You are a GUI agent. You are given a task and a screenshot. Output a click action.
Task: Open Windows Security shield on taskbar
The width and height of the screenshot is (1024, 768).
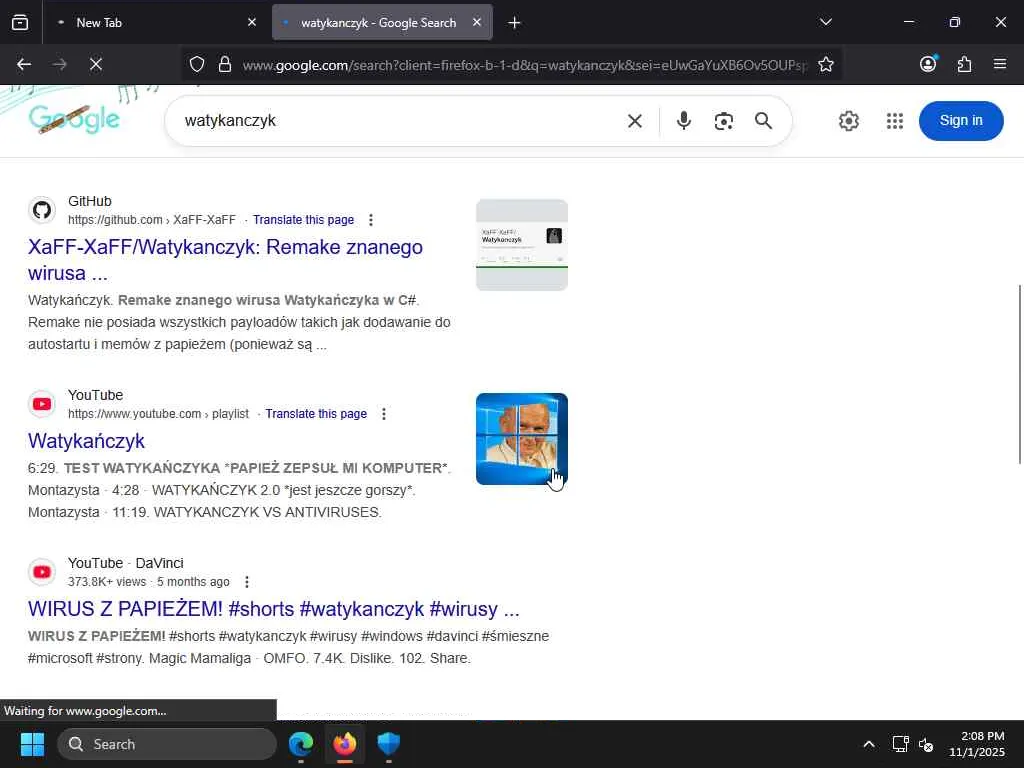(x=389, y=744)
